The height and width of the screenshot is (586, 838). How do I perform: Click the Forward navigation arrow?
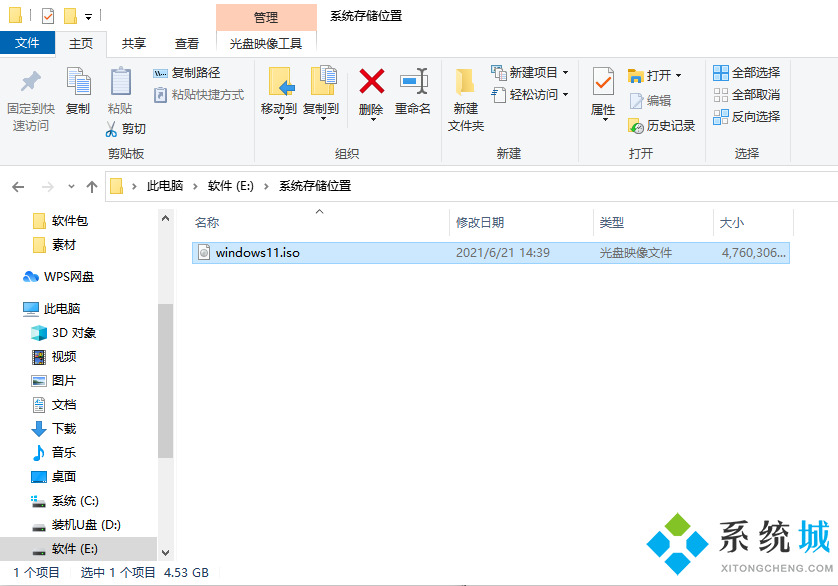tap(48, 187)
